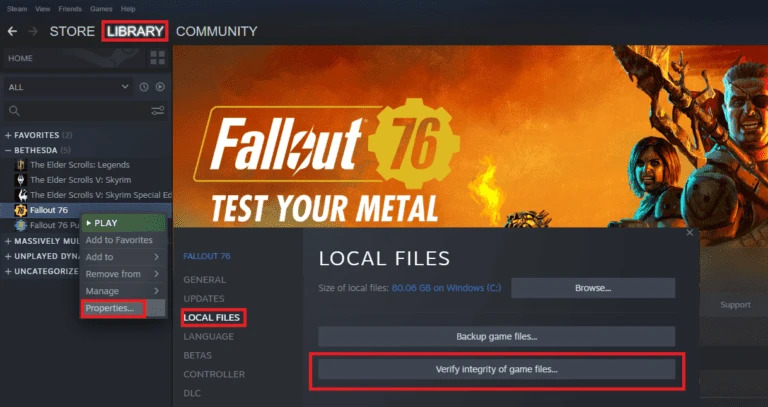Switch library to grid view icon
Image resolution: width=768 pixels, height=407 pixels.
(x=158, y=58)
